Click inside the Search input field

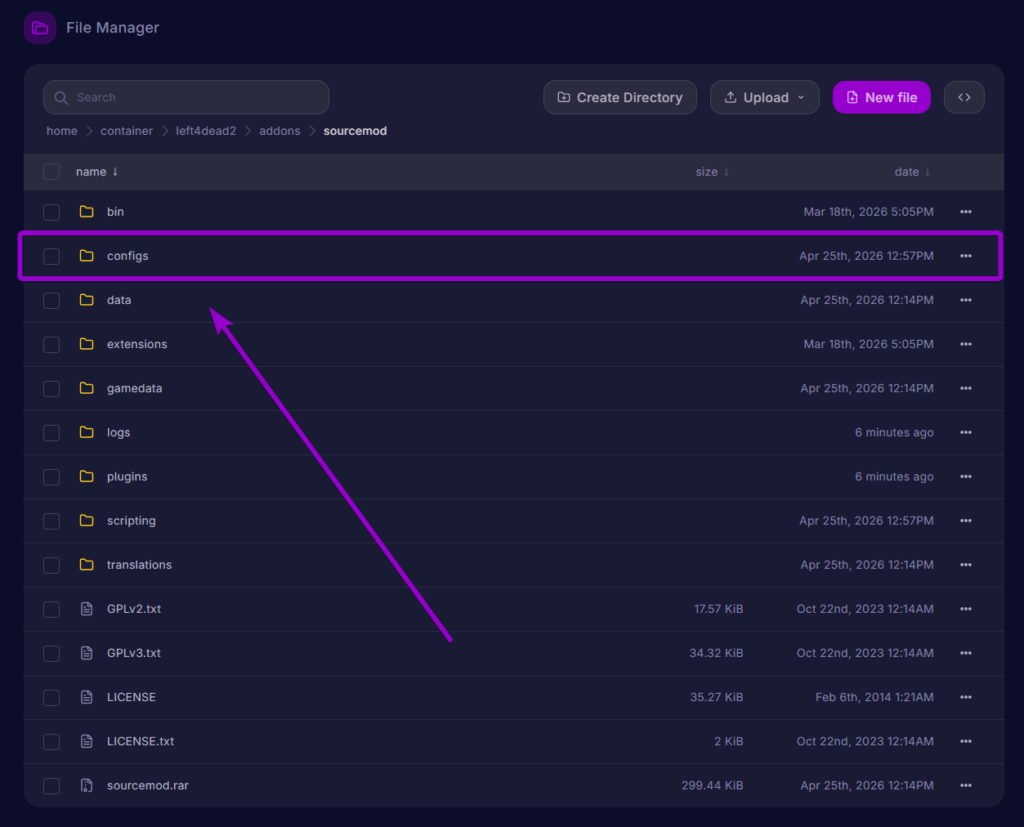click(x=185, y=97)
